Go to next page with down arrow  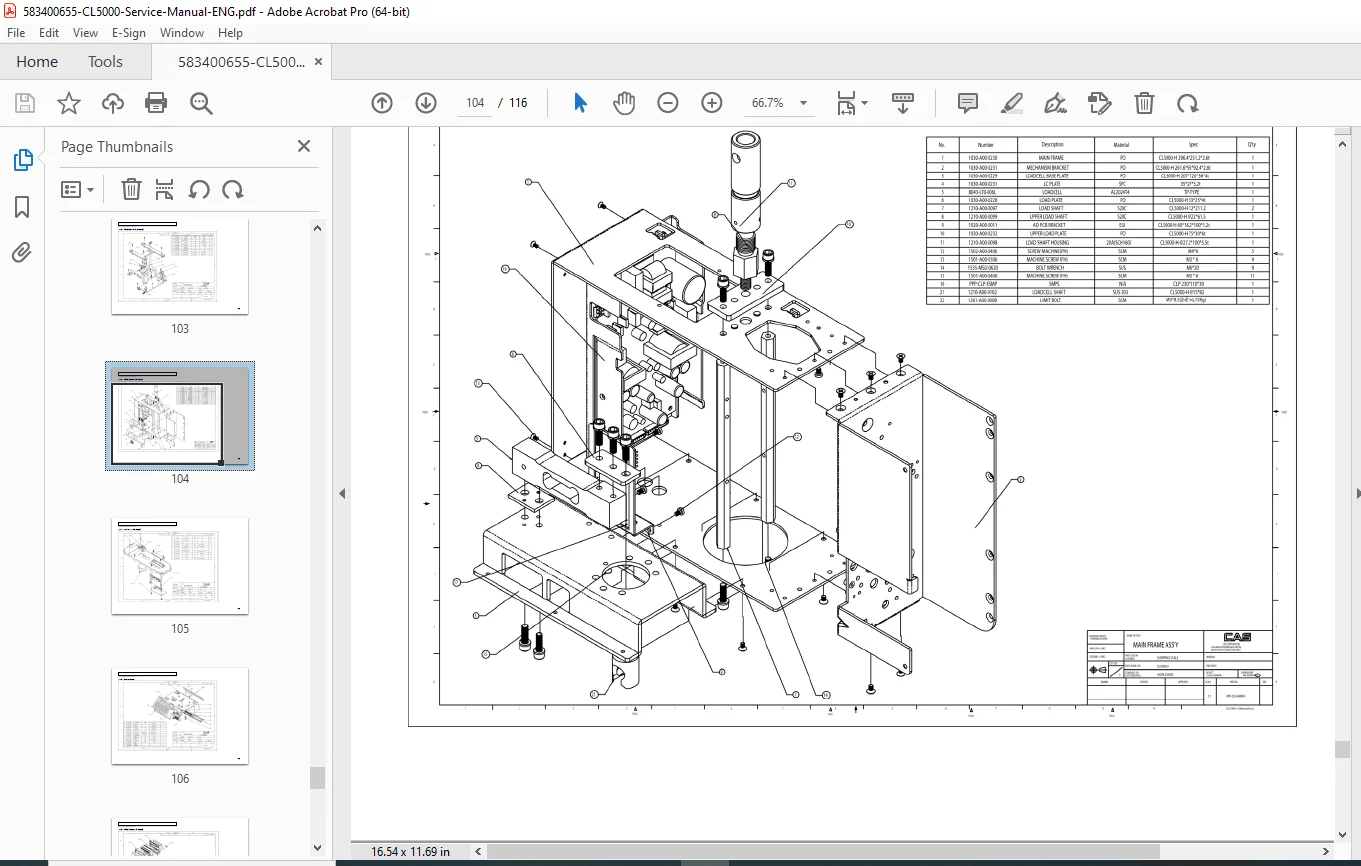click(x=426, y=103)
